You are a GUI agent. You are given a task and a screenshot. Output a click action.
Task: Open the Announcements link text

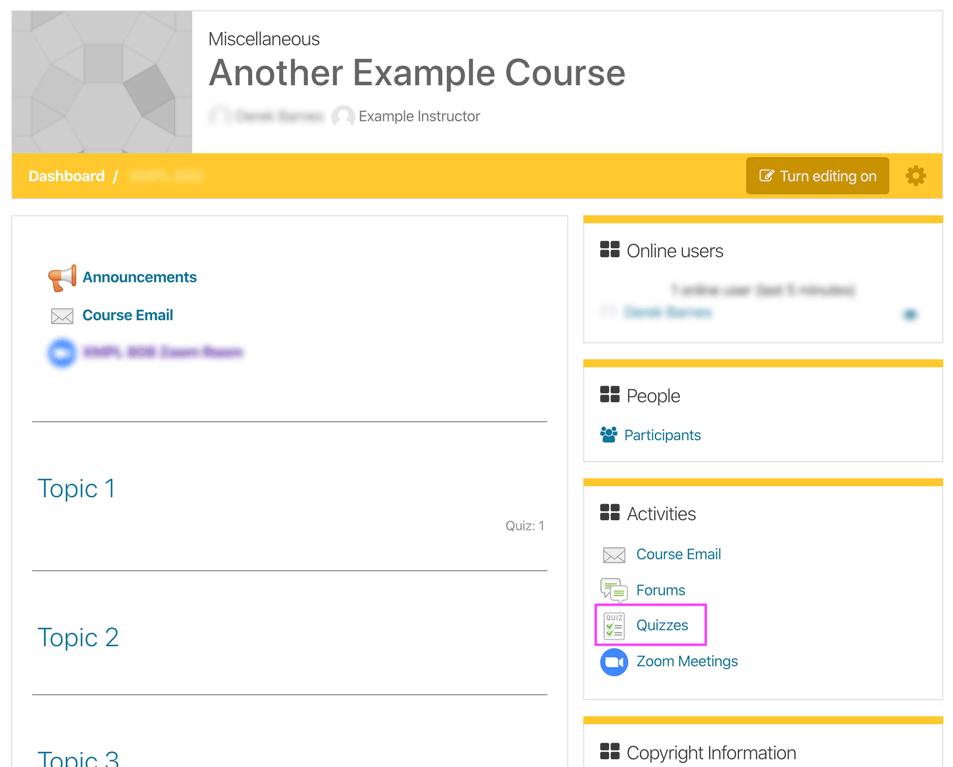[140, 276]
